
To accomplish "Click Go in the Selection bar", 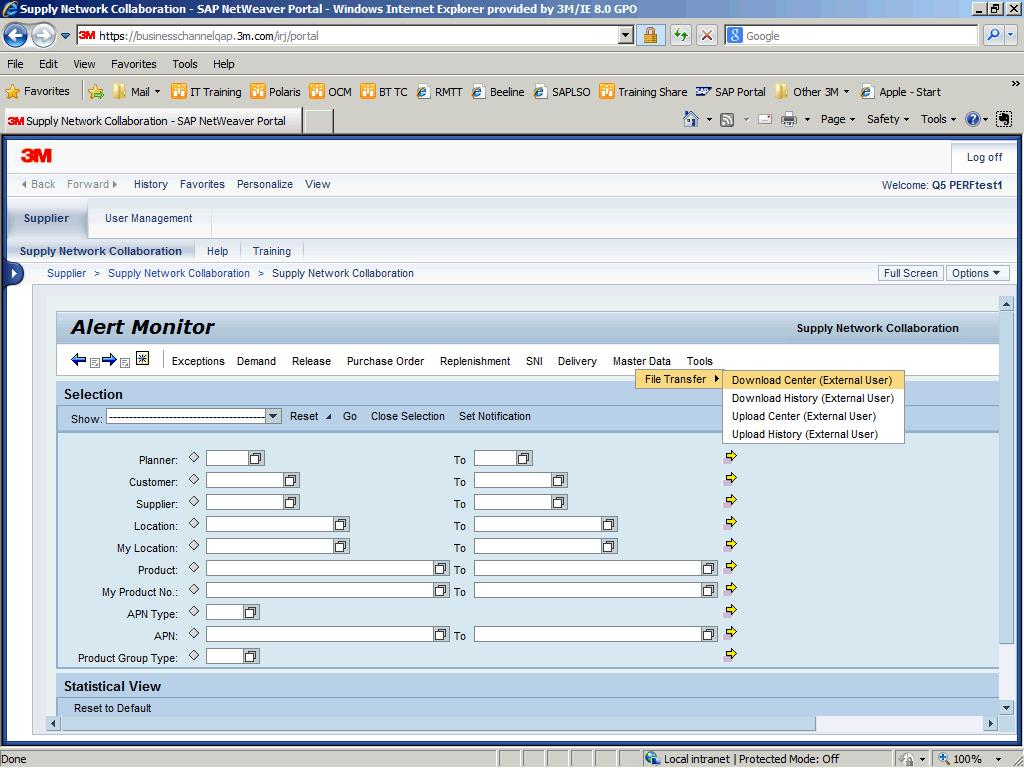I will tap(350, 416).
